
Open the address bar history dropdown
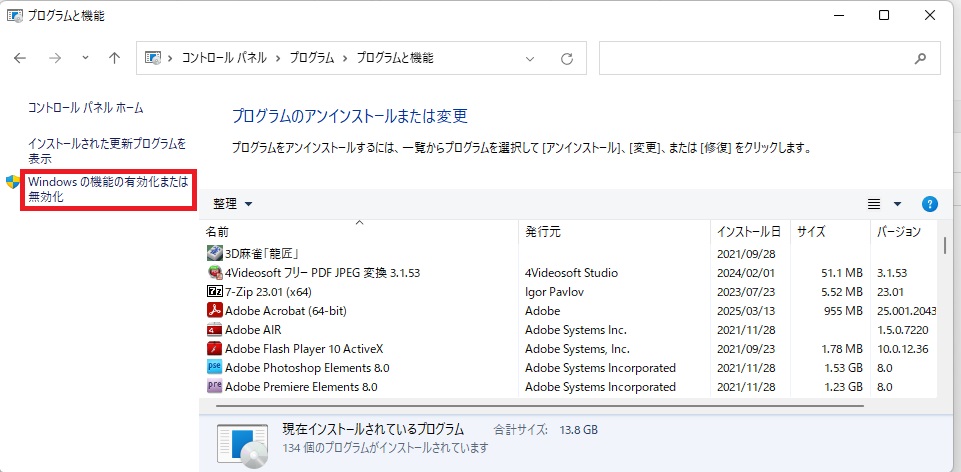click(530, 59)
